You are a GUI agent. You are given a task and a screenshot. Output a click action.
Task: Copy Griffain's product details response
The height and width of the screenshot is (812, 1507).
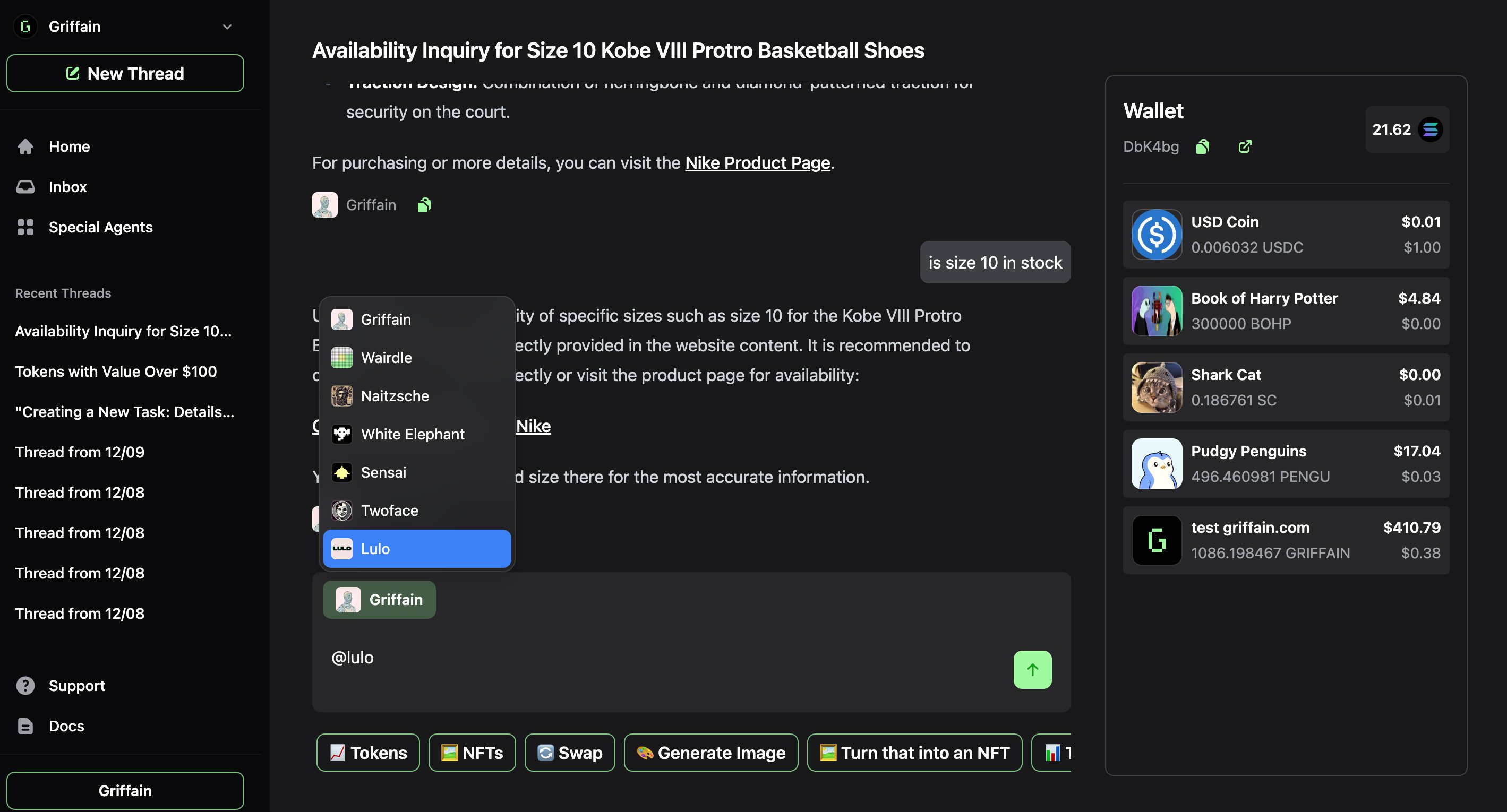click(424, 205)
